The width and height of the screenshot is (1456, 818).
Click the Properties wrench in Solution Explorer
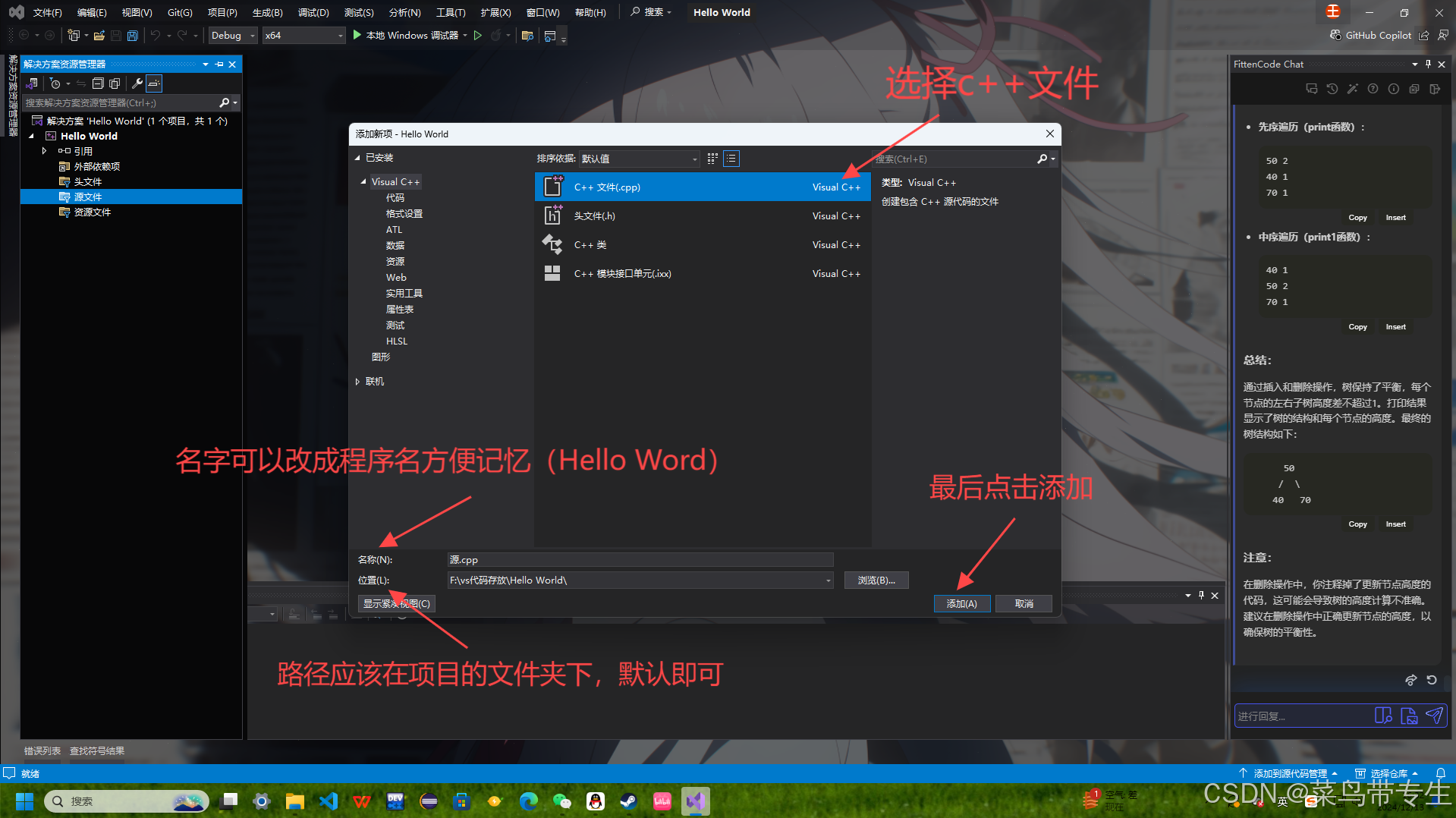[137, 83]
